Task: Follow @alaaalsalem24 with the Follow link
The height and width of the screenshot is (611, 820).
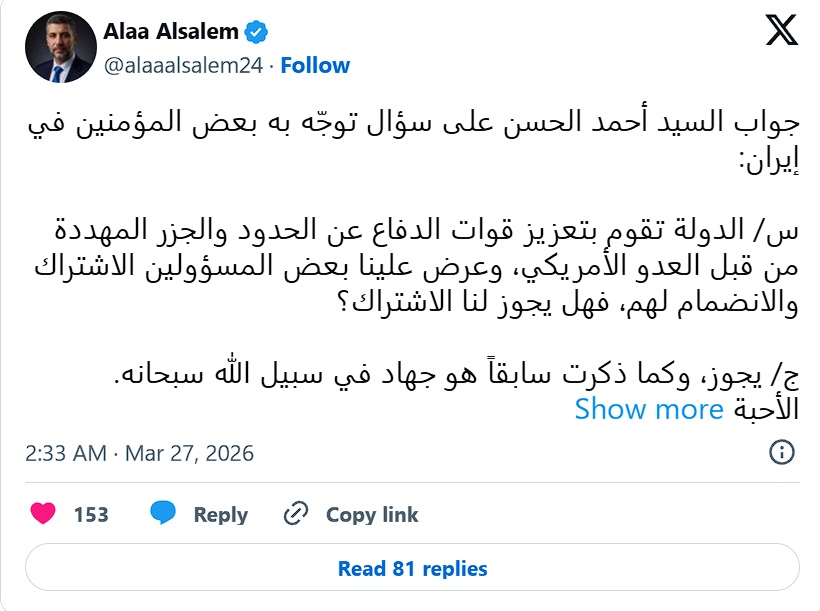Action: coord(316,65)
